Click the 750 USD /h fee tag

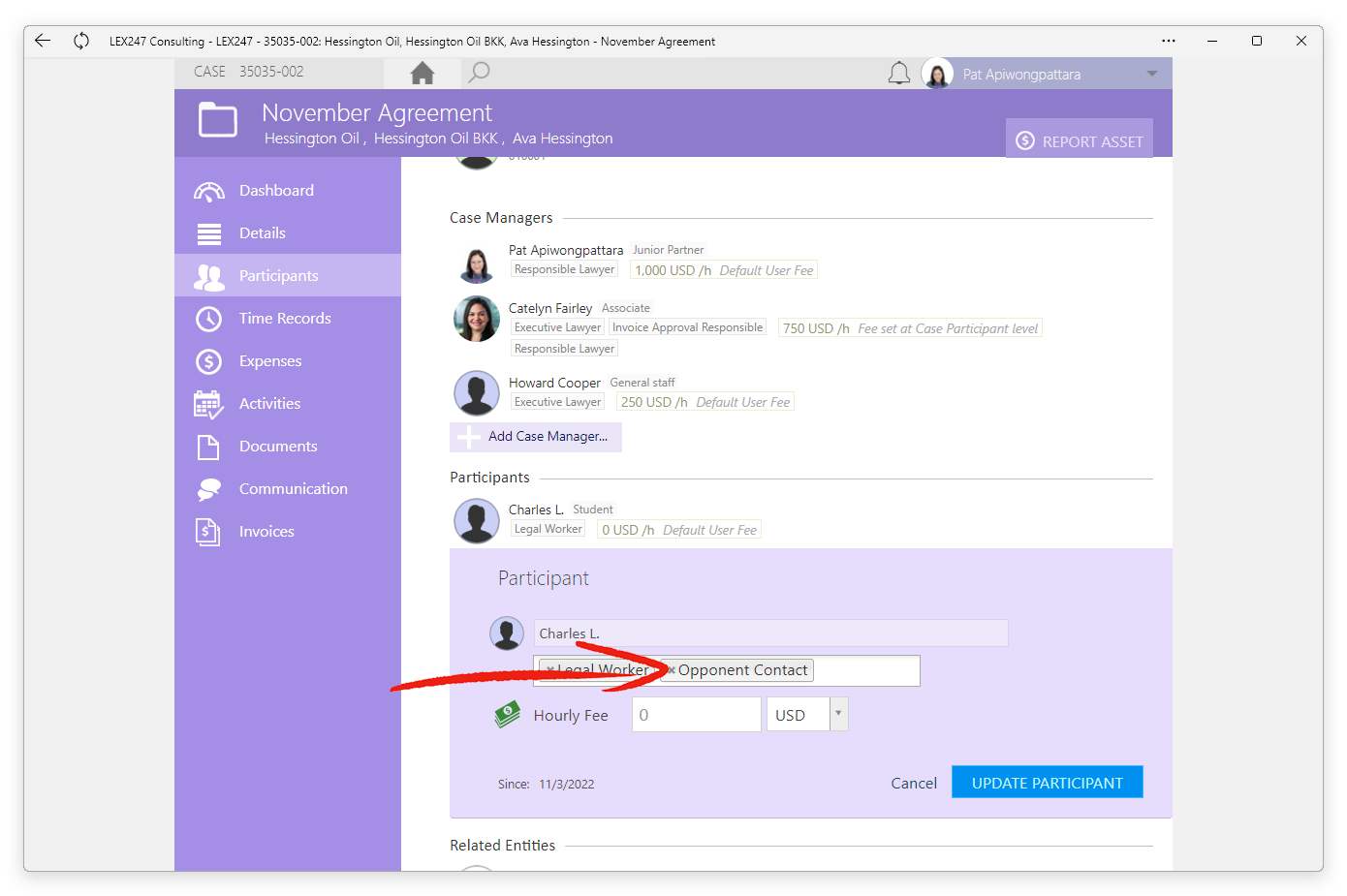pos(910,328)
